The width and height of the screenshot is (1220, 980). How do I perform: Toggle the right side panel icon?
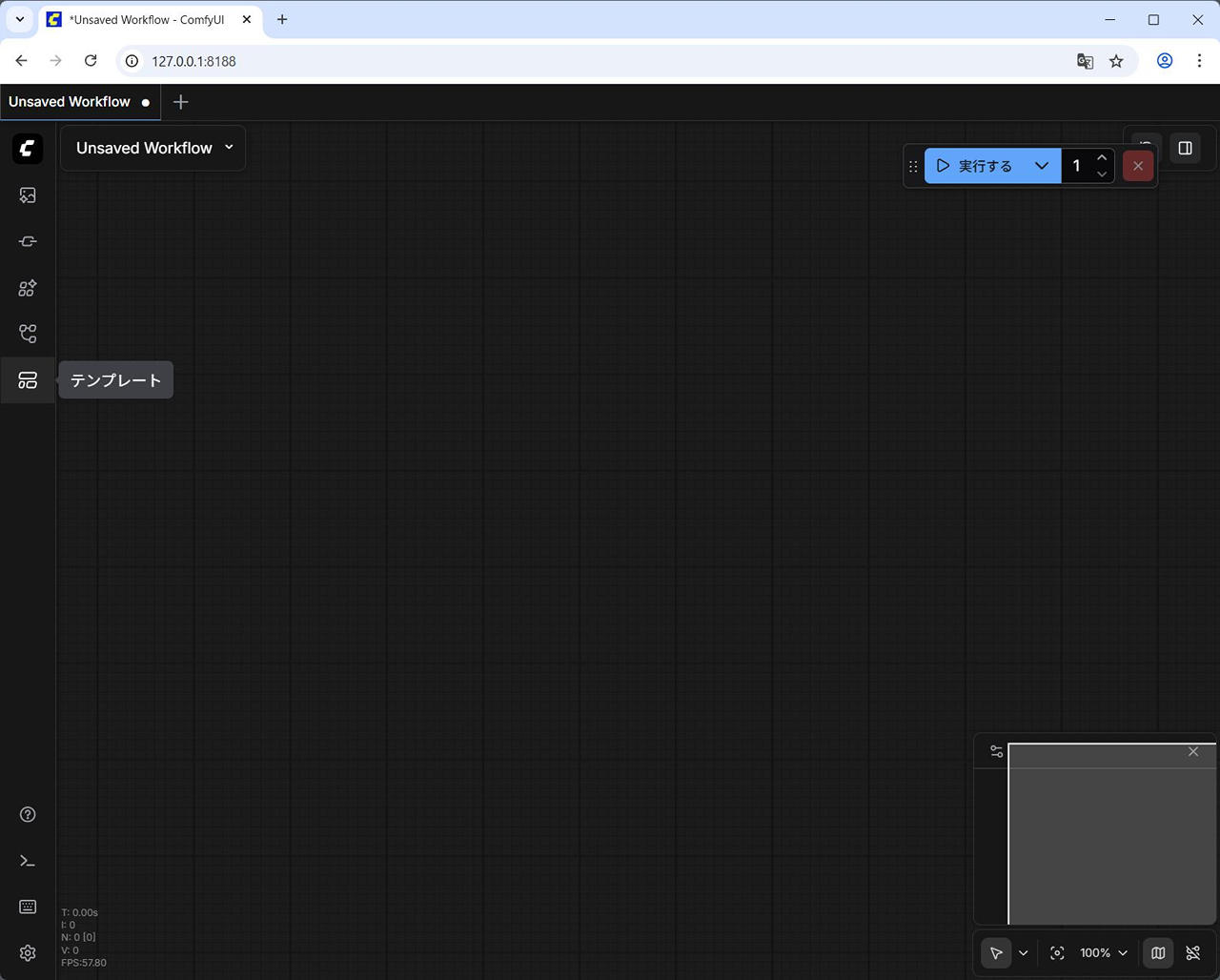(x=1186, y=148)
